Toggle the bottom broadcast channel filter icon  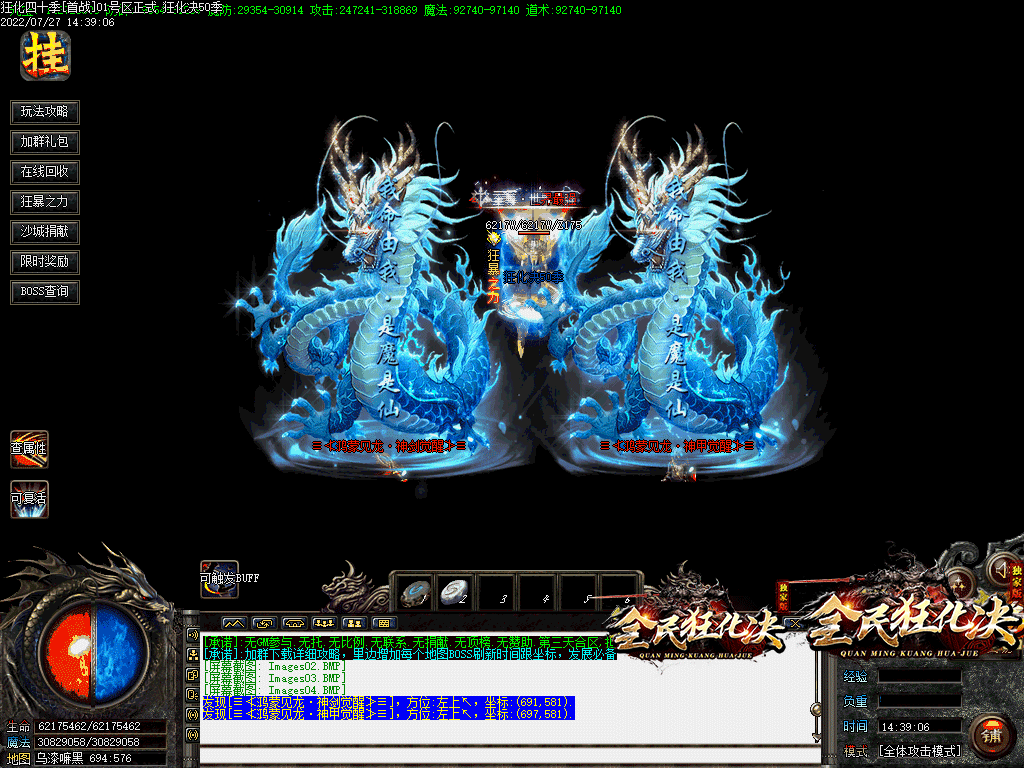[192, 735]
